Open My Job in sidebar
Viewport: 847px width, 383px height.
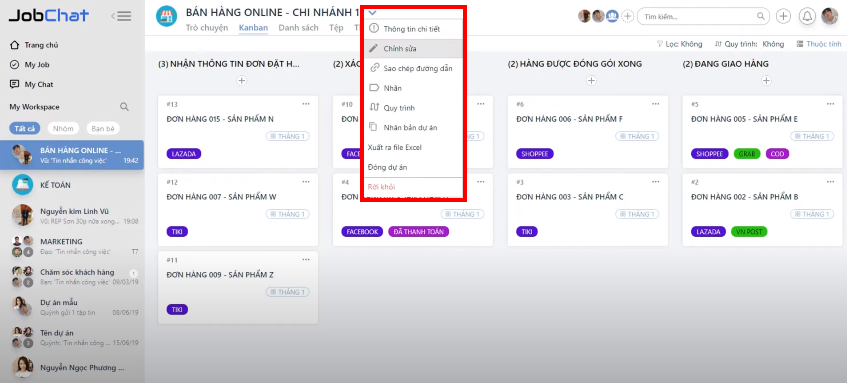tap(30, 65)
